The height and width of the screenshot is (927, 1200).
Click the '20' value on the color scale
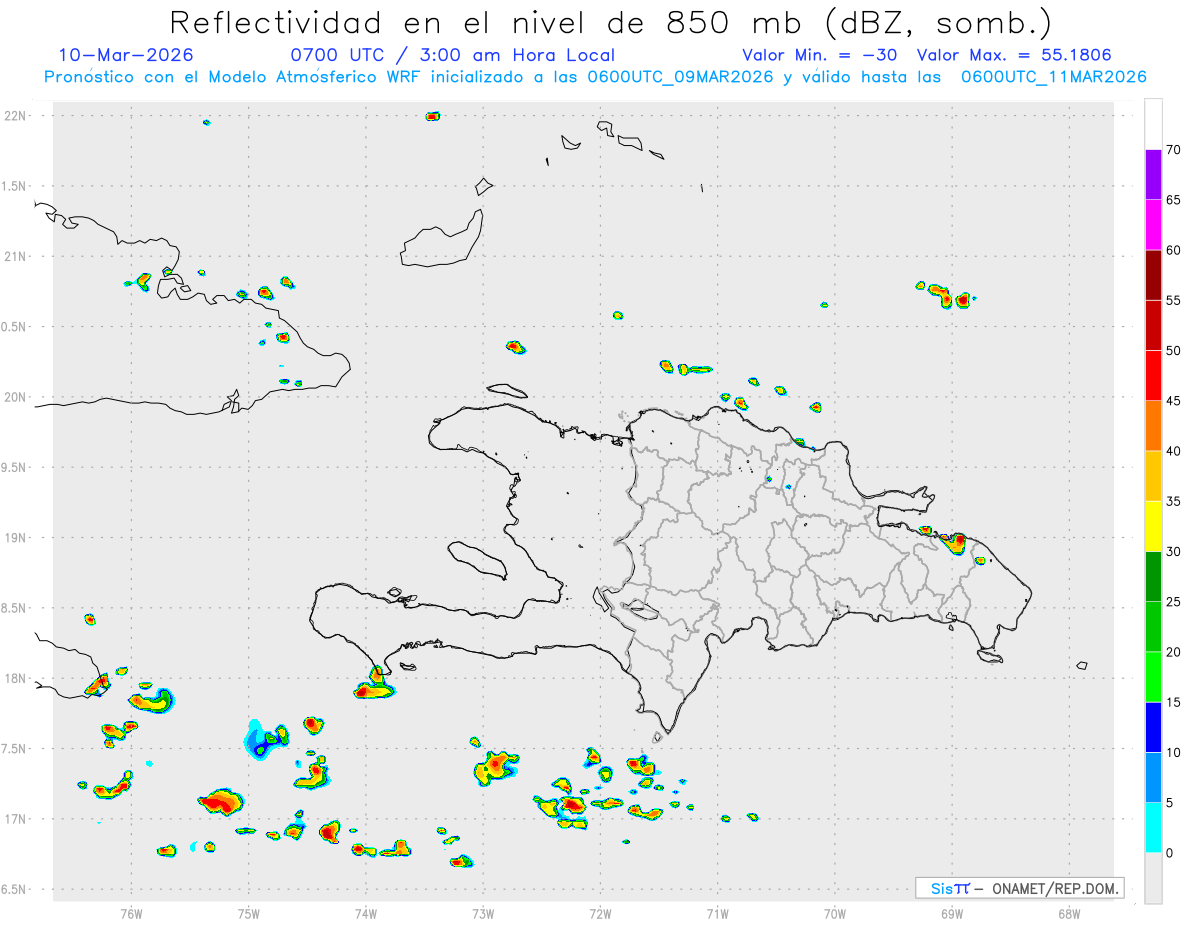[1173, 652]
